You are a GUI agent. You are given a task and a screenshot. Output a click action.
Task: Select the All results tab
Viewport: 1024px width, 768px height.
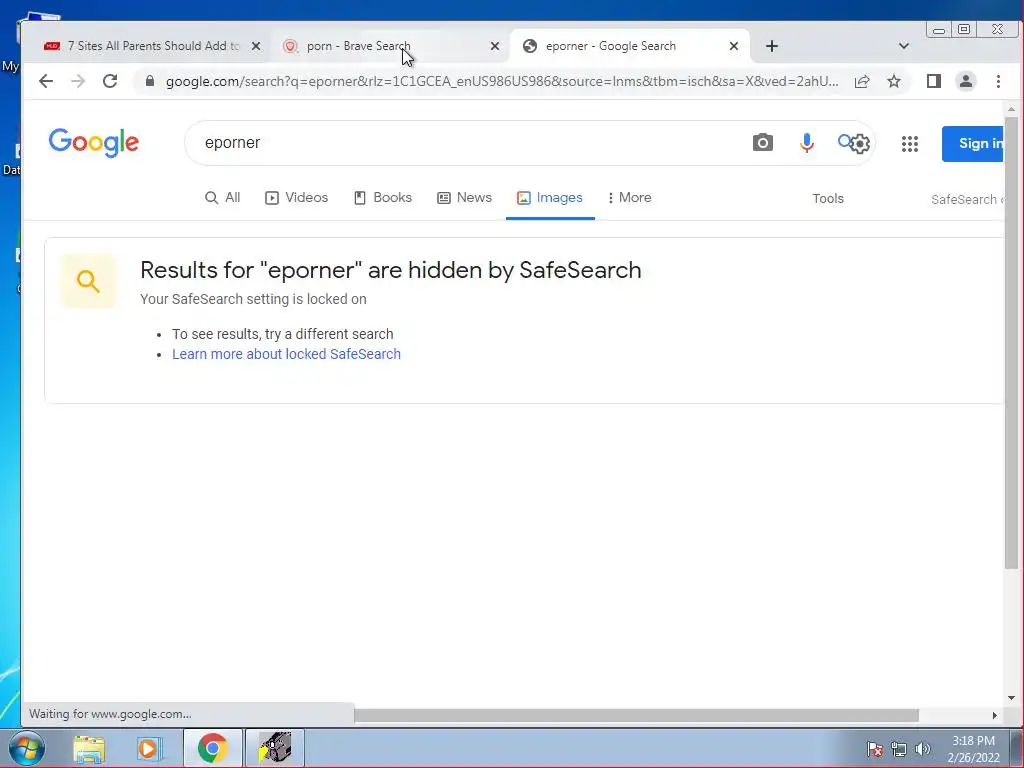pyautogui.click(x=223, y=197)
